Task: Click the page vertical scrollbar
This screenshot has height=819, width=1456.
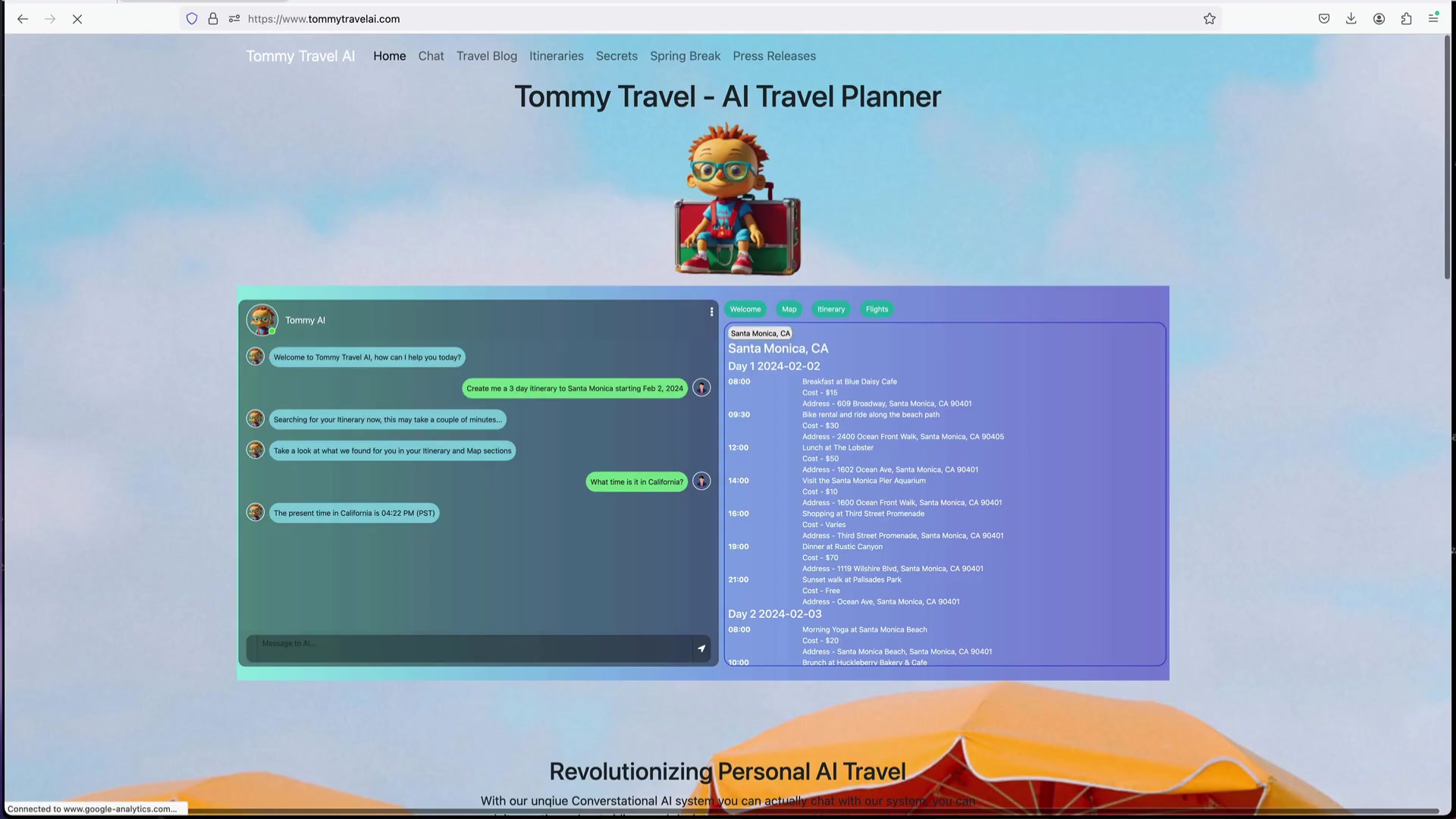Action: pyautogui.click(x=1447, y=159)
